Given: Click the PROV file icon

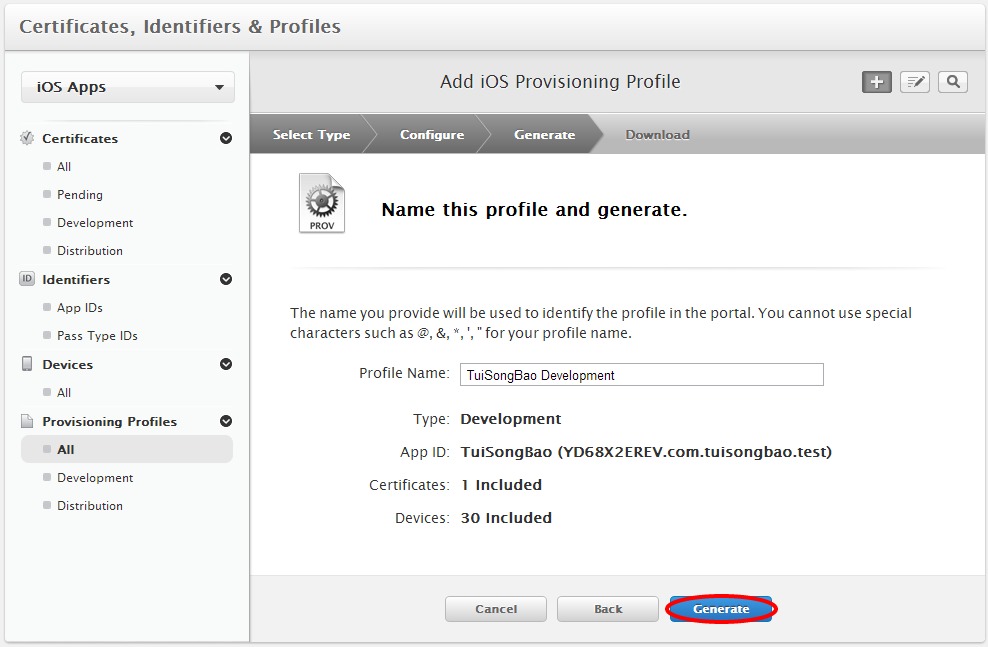Looking at the screenshot, I should 321,204.
